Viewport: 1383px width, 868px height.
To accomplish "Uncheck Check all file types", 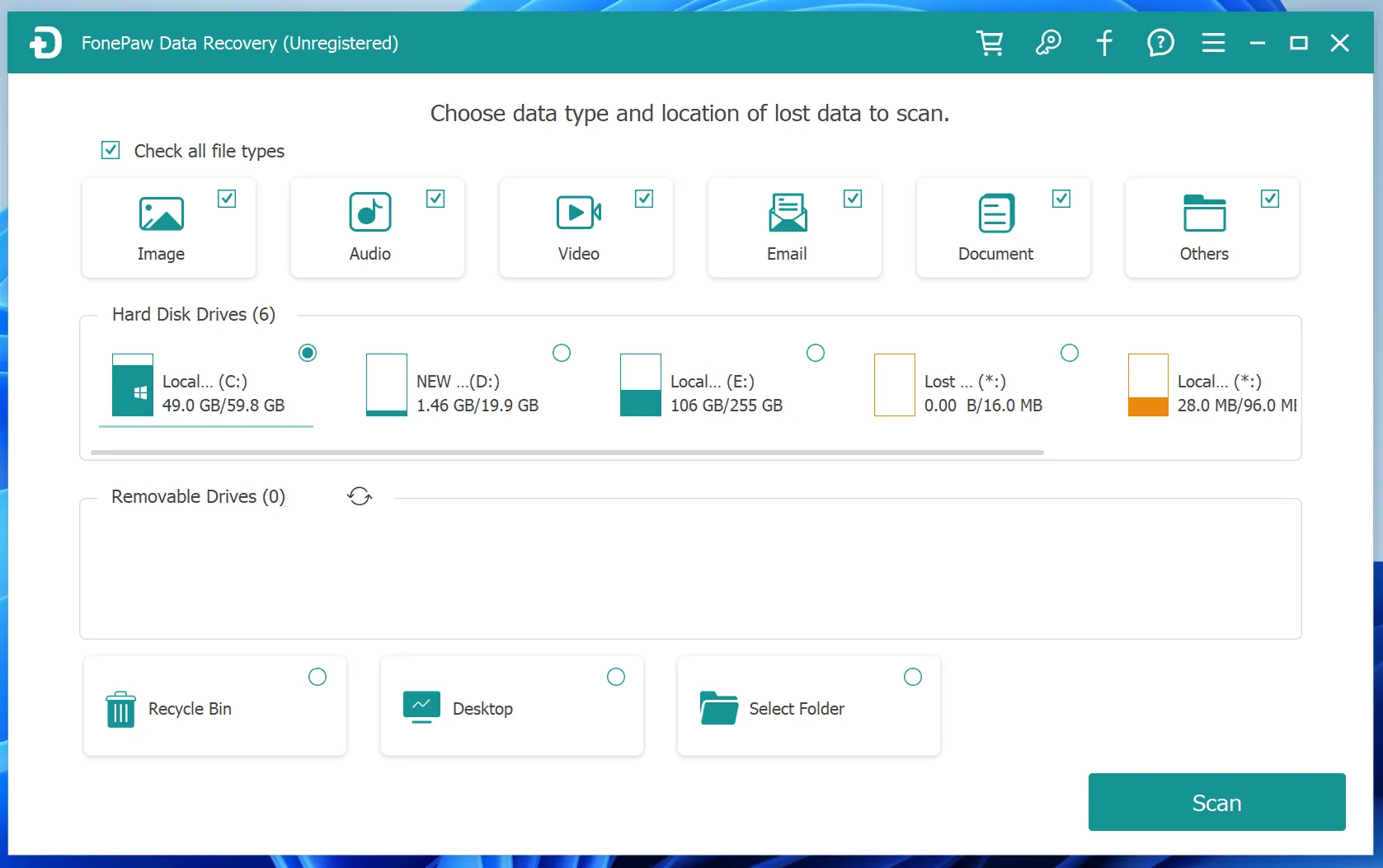I will pos(111,150).
